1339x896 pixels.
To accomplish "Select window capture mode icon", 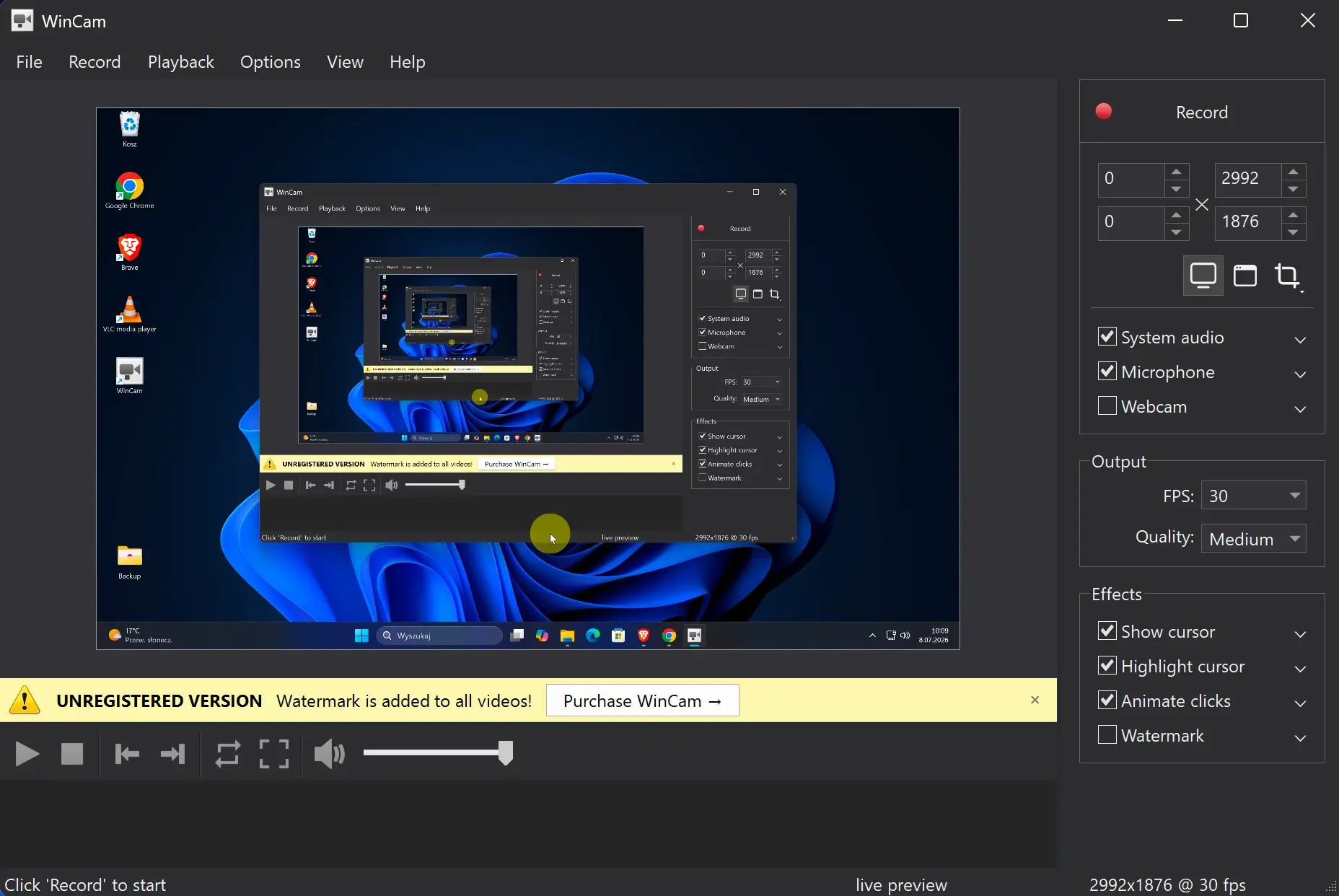I will pyautogui.click(x=1245, y=276).
